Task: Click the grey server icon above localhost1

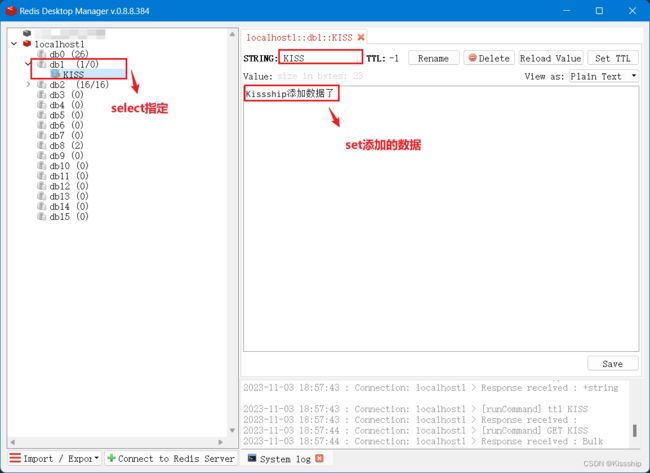Action: 27,33
